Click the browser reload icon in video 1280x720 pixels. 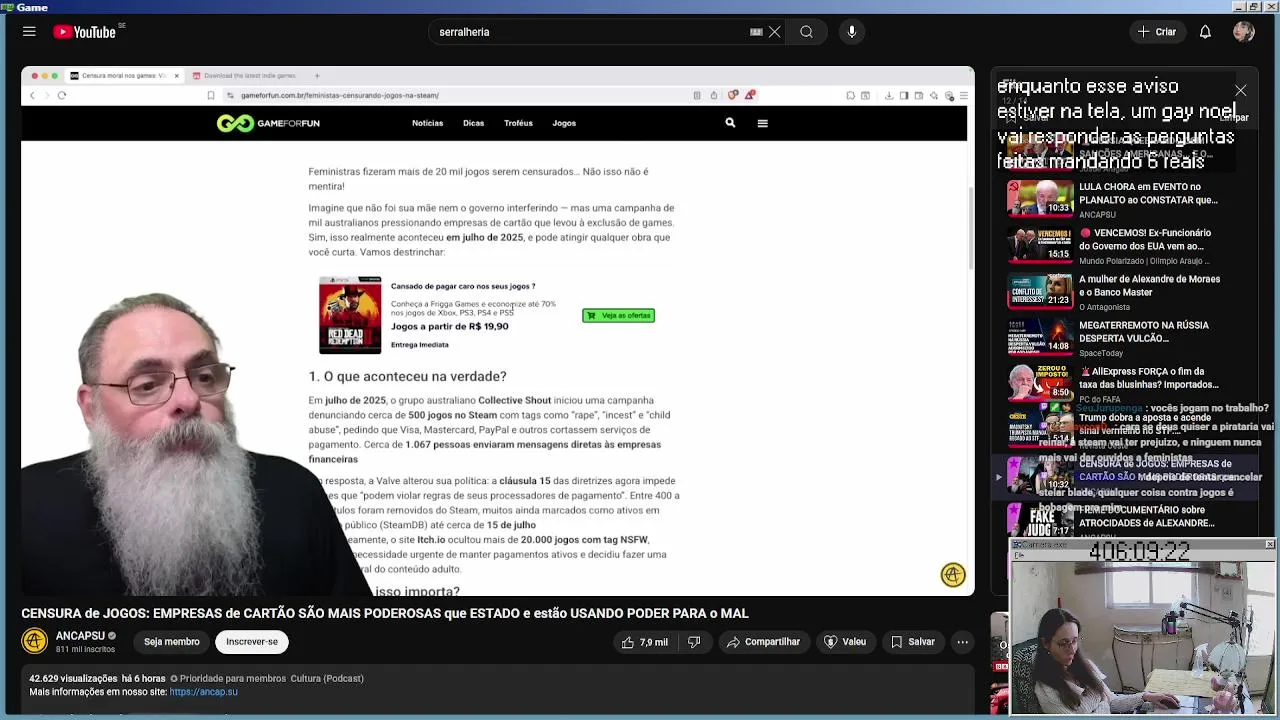62,95
